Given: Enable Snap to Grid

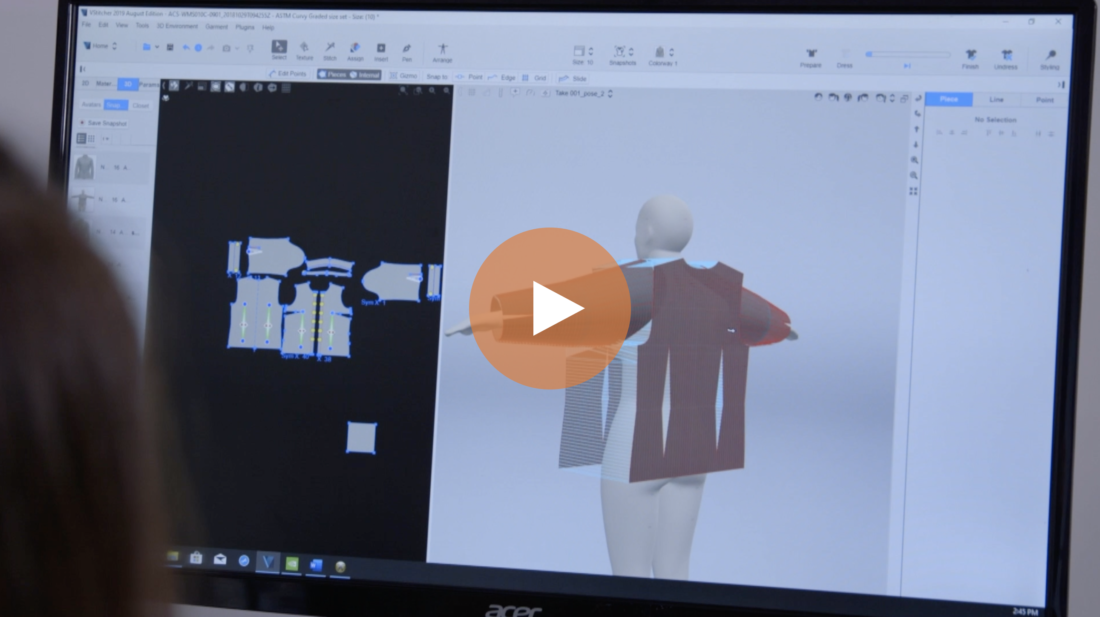Looking at the screenshot, I should pos(535,78).
